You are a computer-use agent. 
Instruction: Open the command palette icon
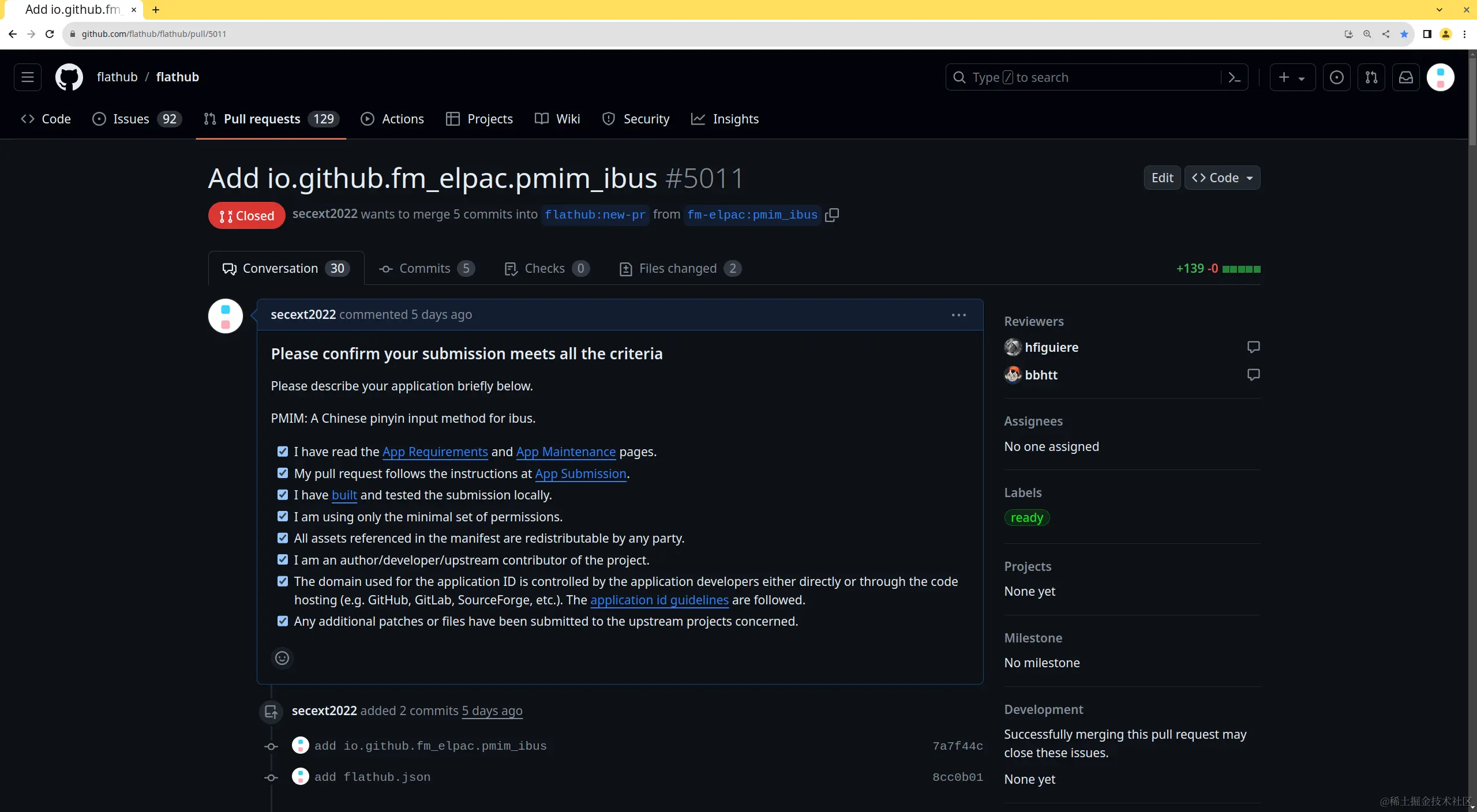(x=1234, y=77)
